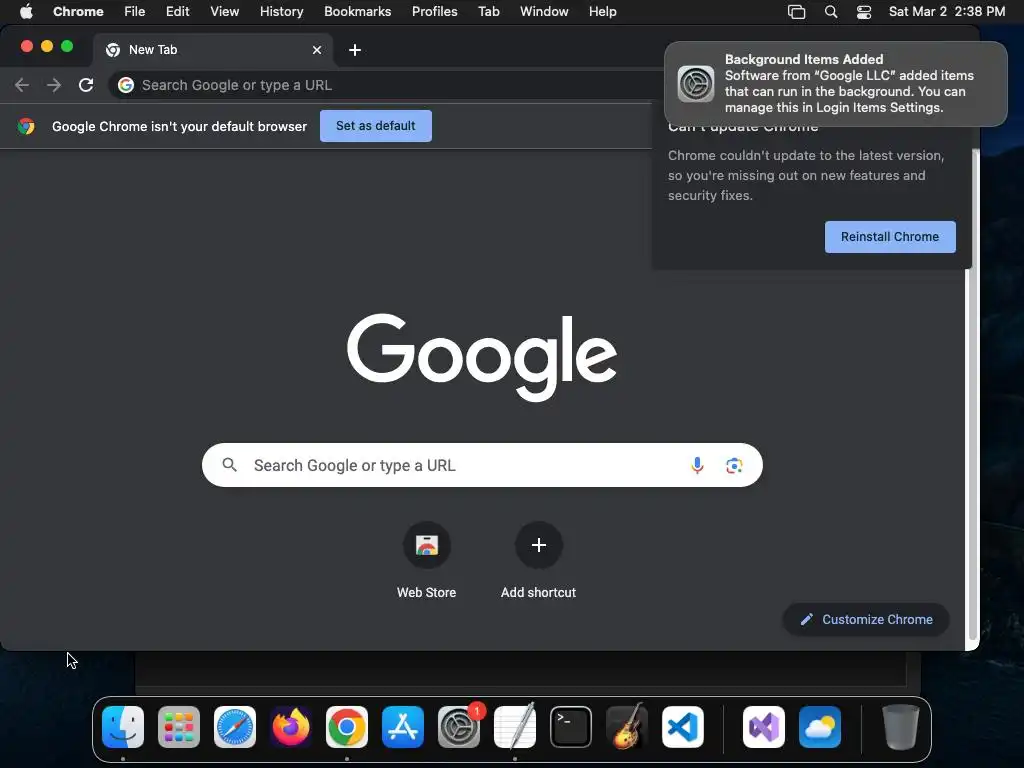
Task: Open a new tab with plus button
Action: [355, 50]
